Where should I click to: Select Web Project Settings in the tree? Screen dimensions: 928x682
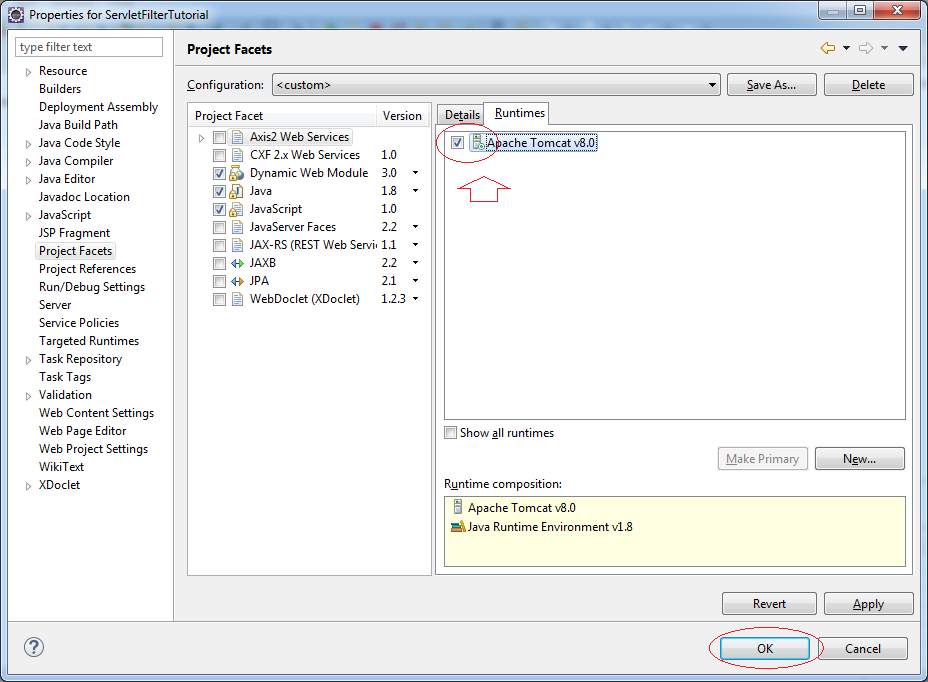point(94,449)
